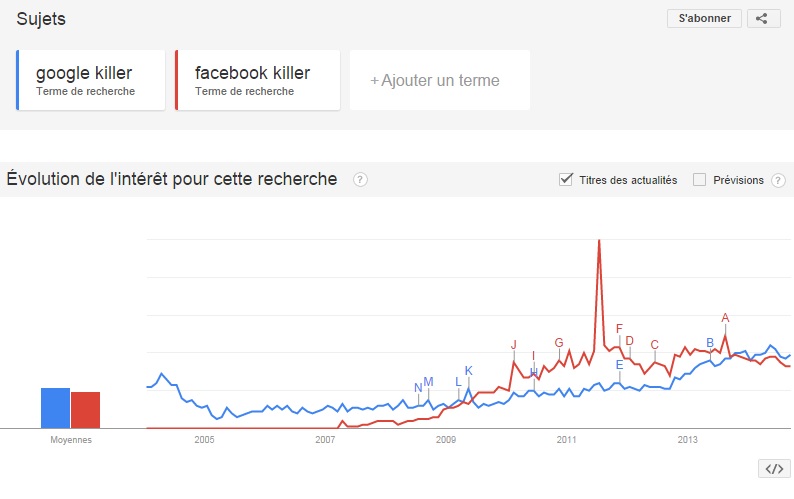
Task: Click news marker N on chart
Action: [x=418, y=388]
